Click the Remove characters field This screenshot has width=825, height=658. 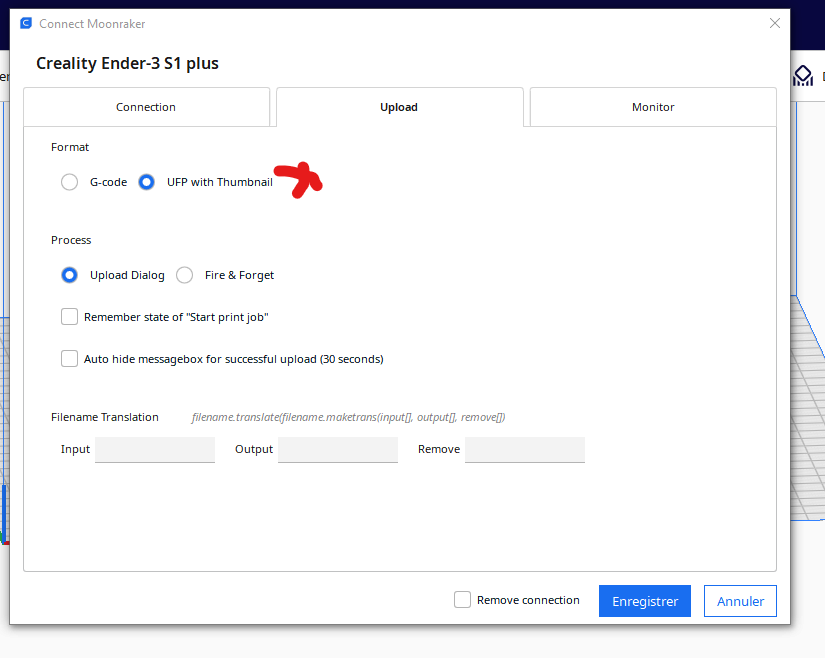525,450
